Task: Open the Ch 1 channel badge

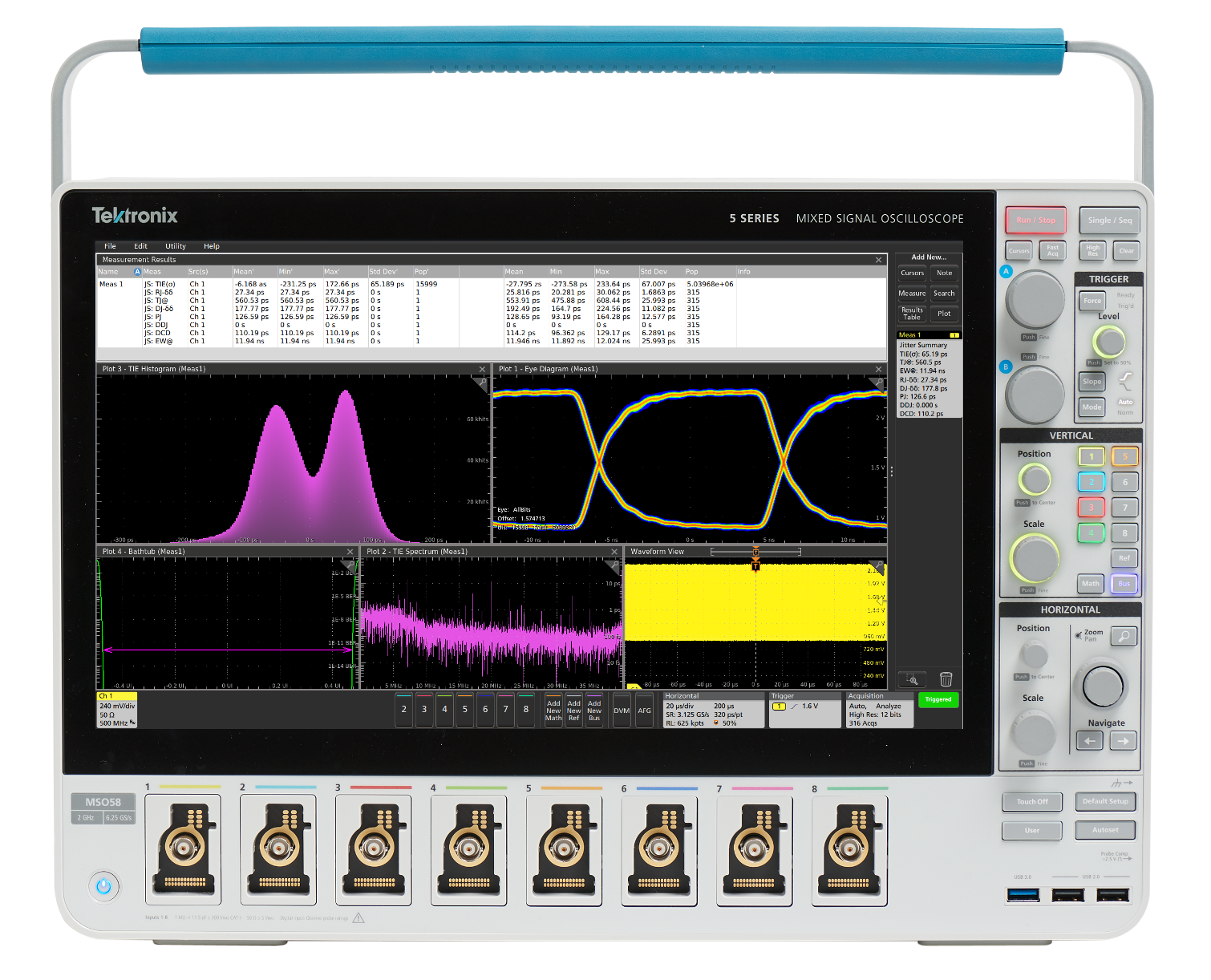Action: [116, 710]
